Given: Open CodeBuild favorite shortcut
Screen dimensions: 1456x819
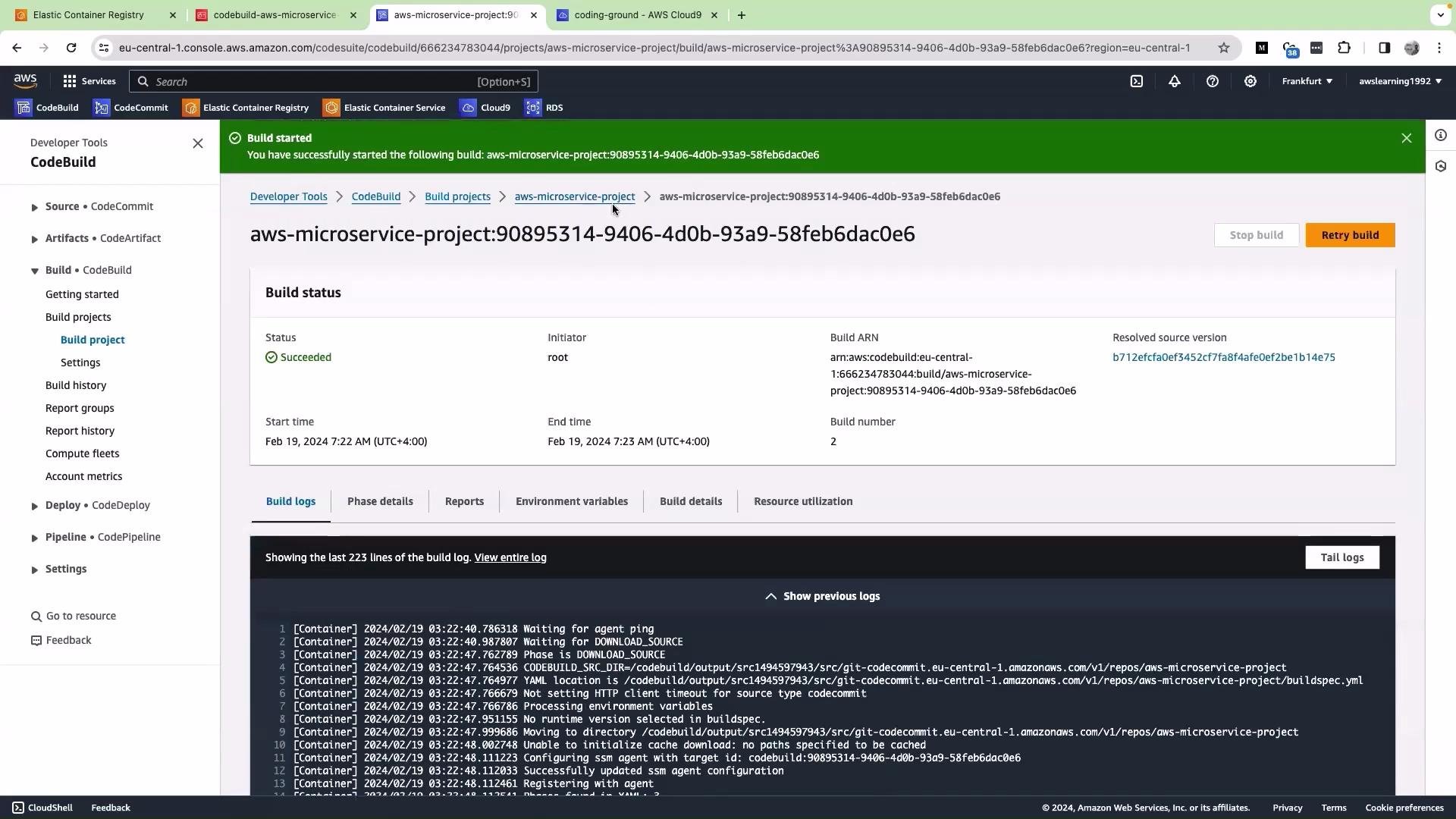Looking at the screenshot, I should point(48,108).
